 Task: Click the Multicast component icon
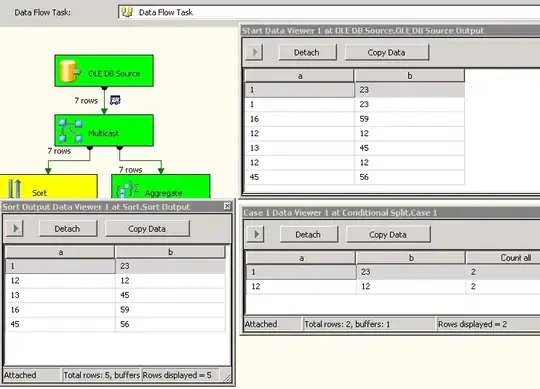pyautogui.click(x=70, y=130)
